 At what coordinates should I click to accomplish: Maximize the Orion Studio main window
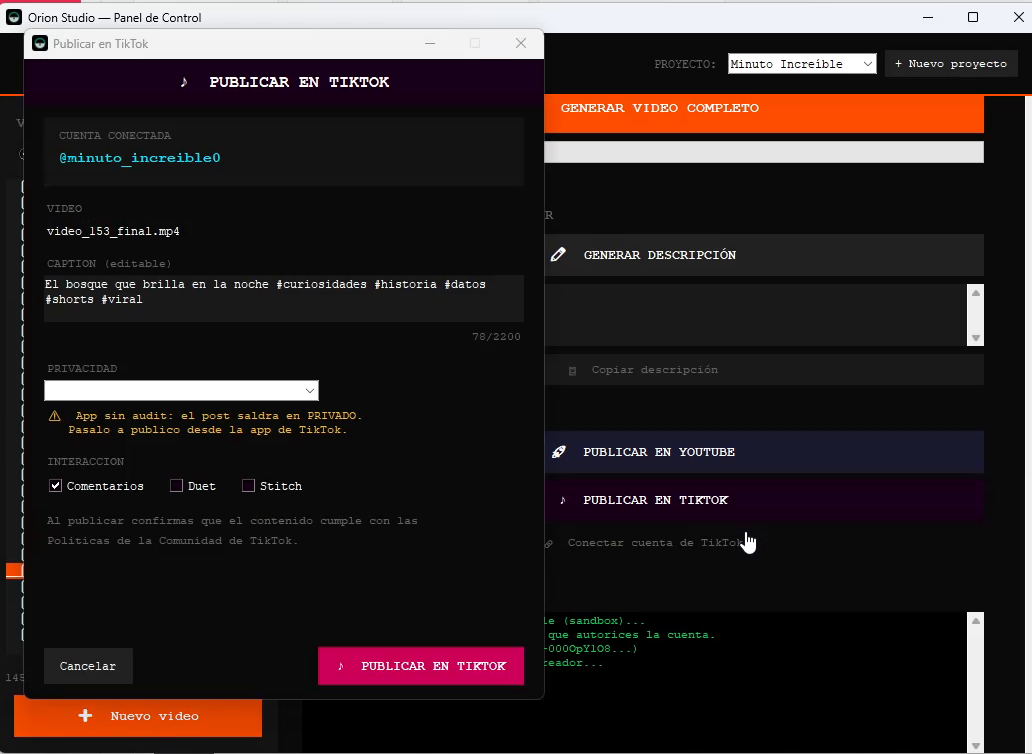pyautogui.click(x=973, y=17)
